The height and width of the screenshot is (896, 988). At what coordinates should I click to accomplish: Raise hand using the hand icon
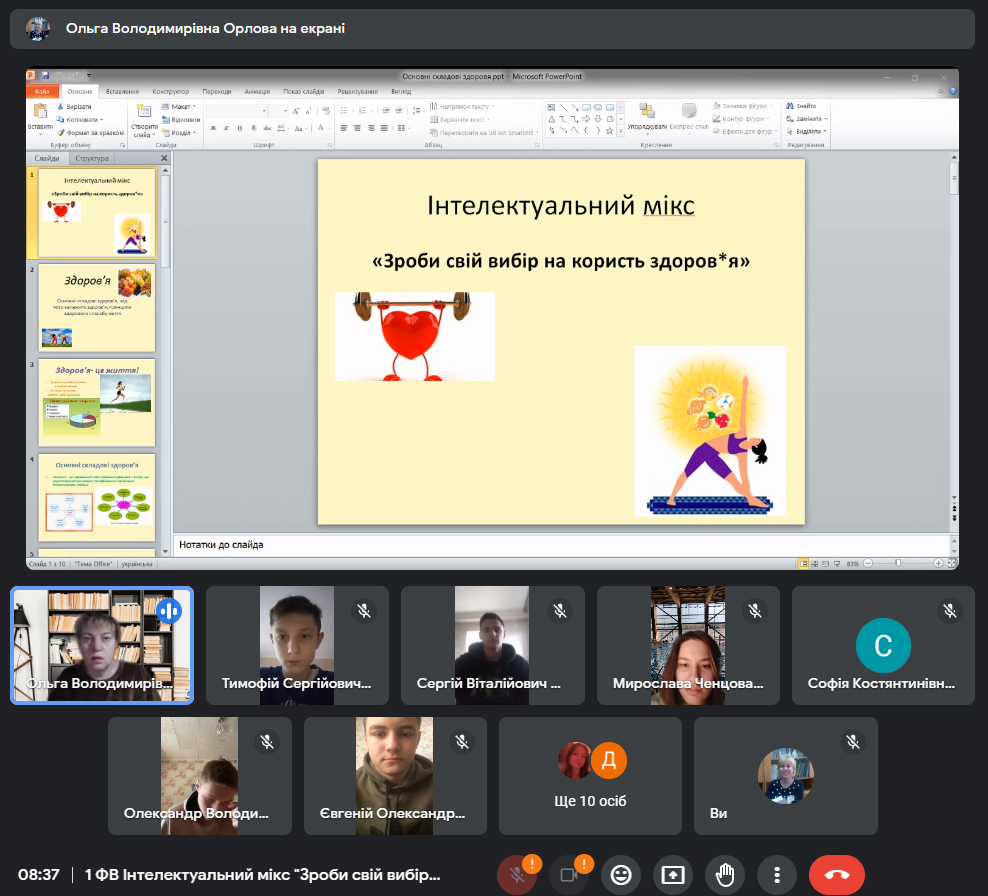(x=725, y=875)
